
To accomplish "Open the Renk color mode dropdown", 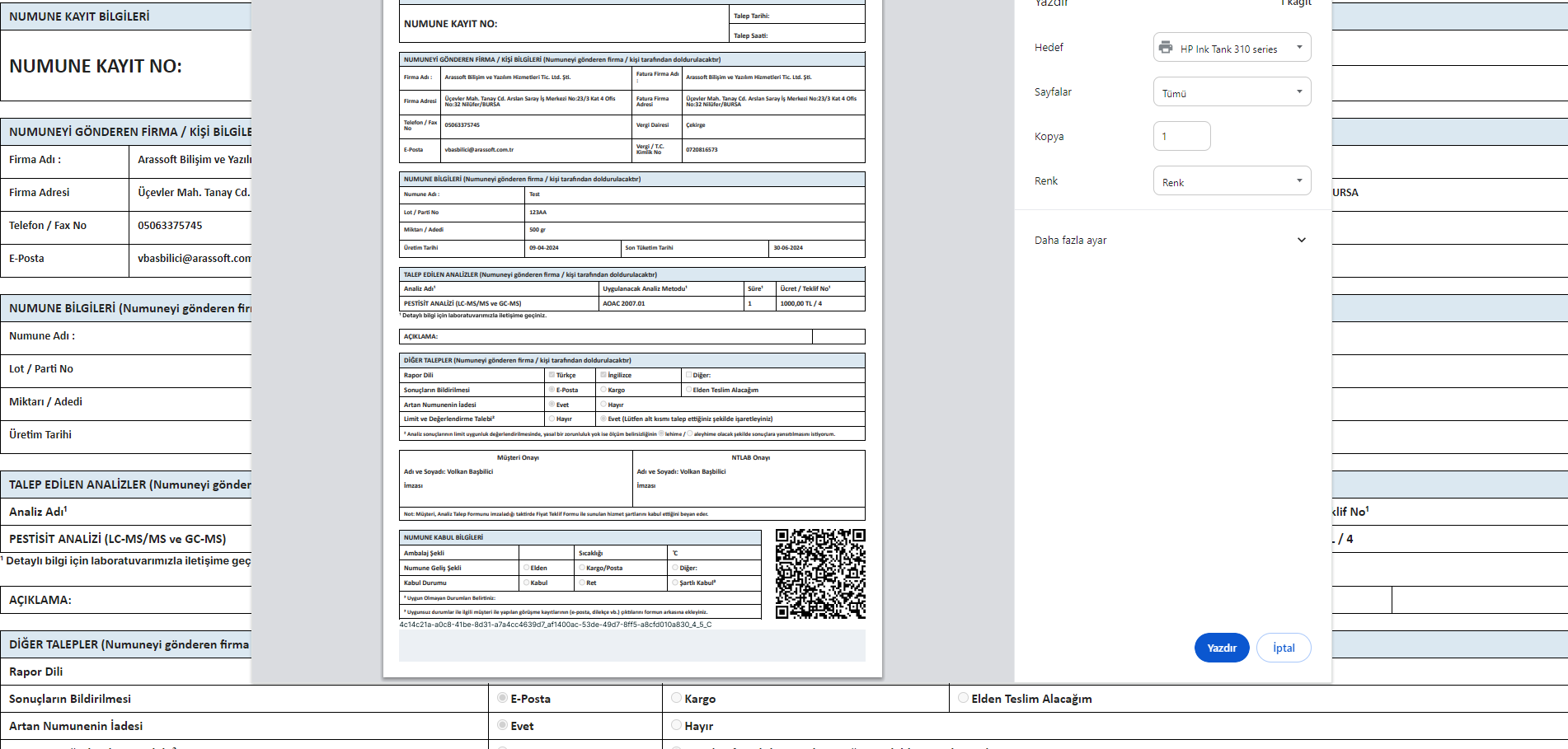I will point(1232,181).
